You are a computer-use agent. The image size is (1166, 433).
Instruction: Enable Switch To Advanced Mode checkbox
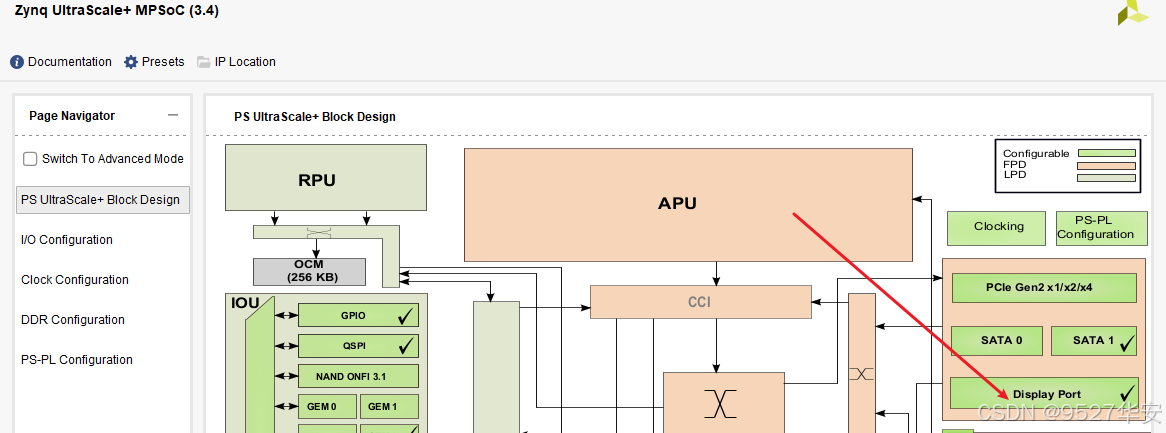coord(30,158)
